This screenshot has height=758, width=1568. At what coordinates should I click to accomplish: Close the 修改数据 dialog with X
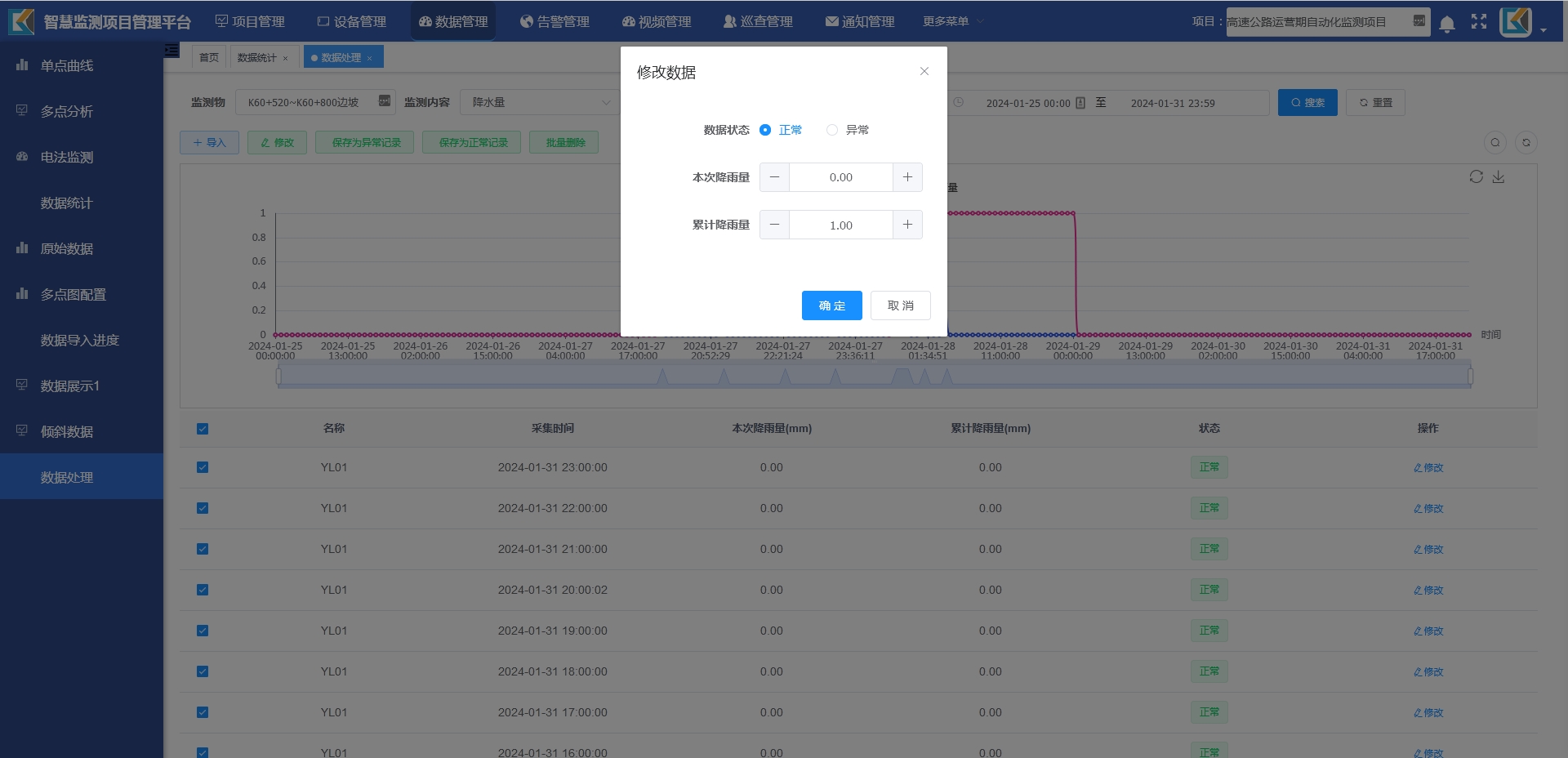tap(924, 72)
